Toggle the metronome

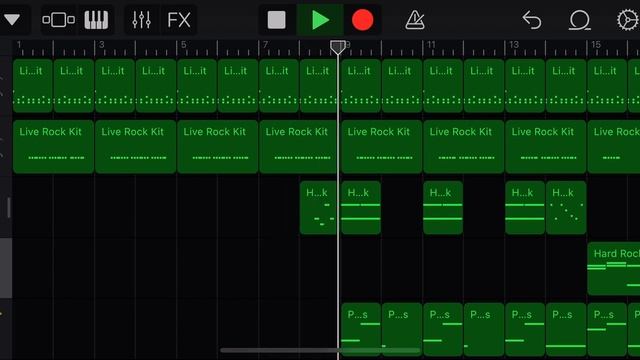(415, 20)
